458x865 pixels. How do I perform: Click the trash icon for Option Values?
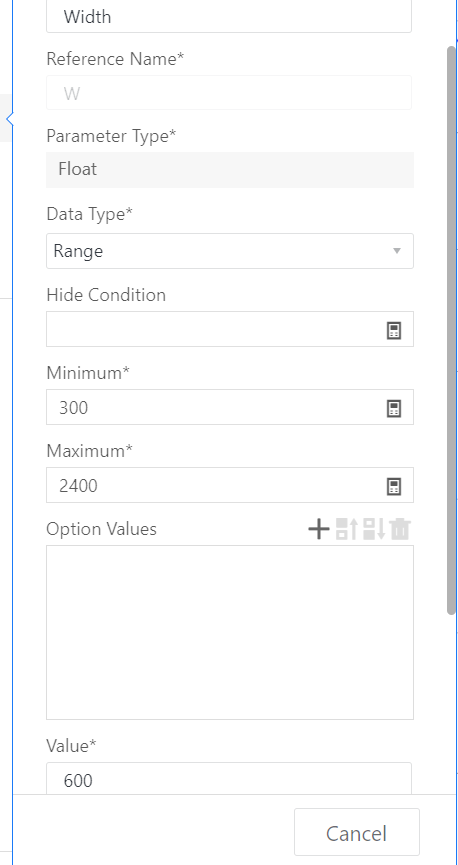400,529
